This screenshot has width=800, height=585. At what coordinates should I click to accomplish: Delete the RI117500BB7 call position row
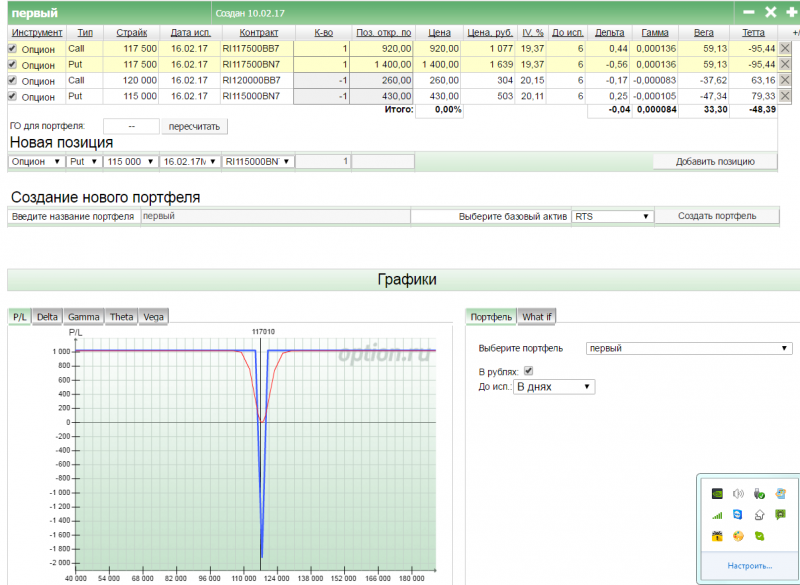tap(785, 48)
